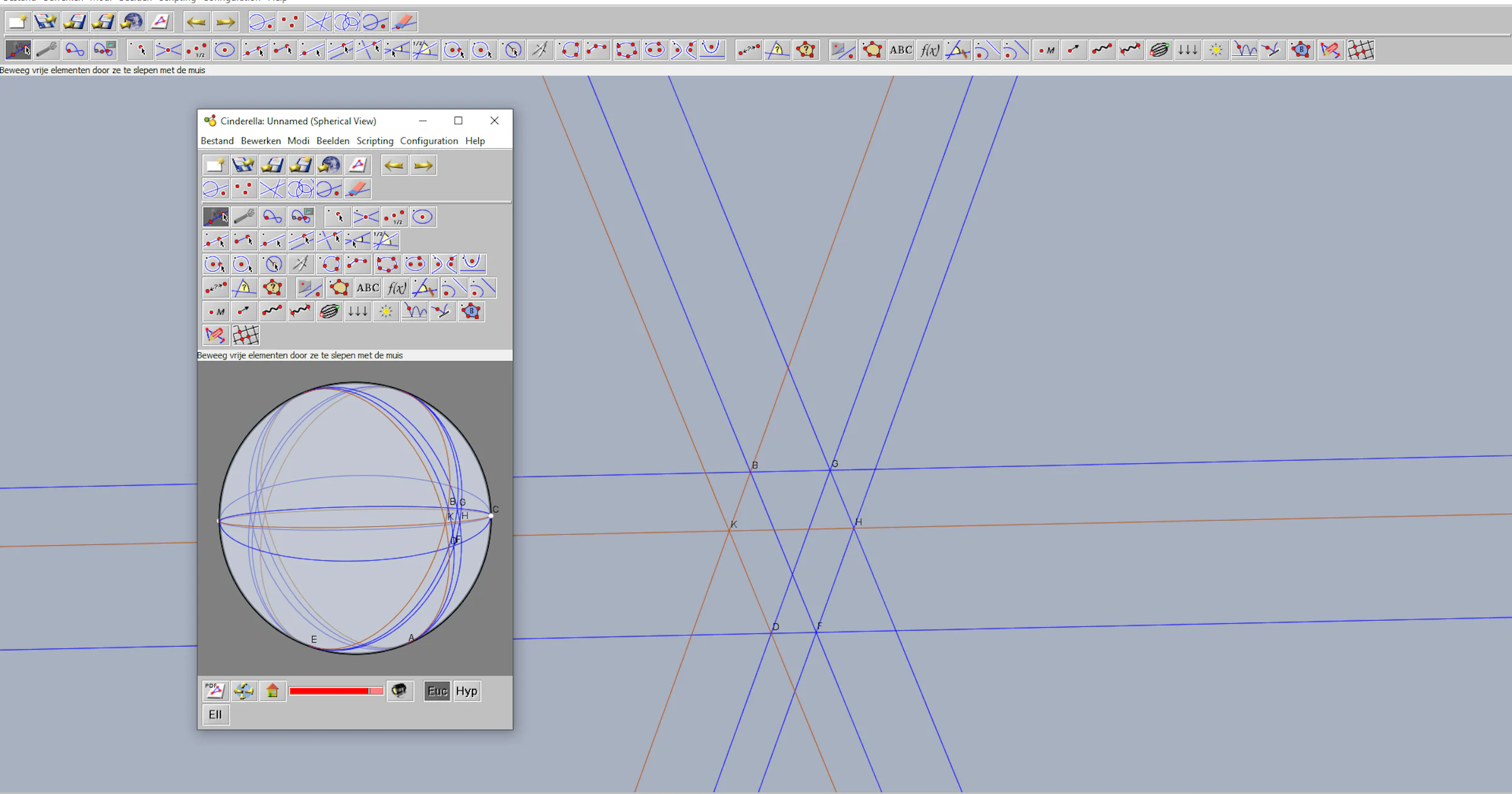Switch to Hyp geometry mode
The image size is (1512, 794).
[x=466, y=691]
